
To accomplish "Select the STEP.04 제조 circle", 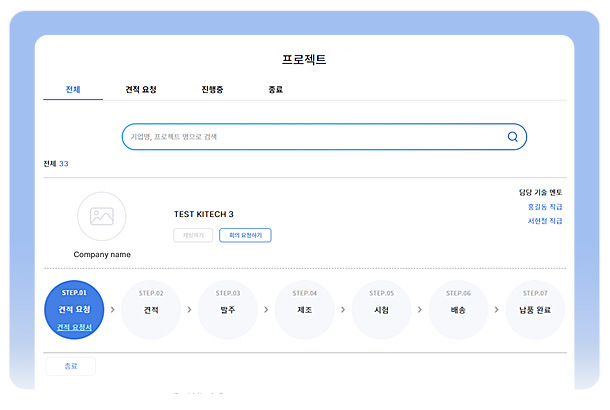I will point(305,309).
